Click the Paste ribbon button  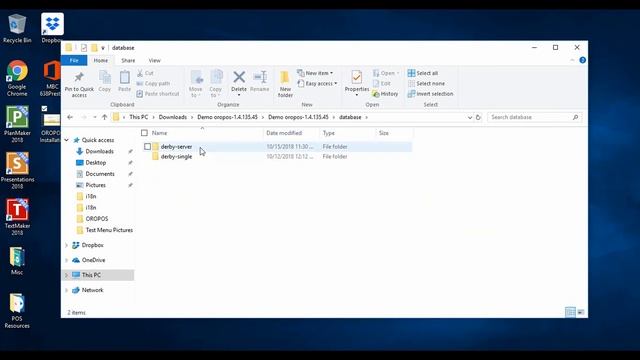124,81
